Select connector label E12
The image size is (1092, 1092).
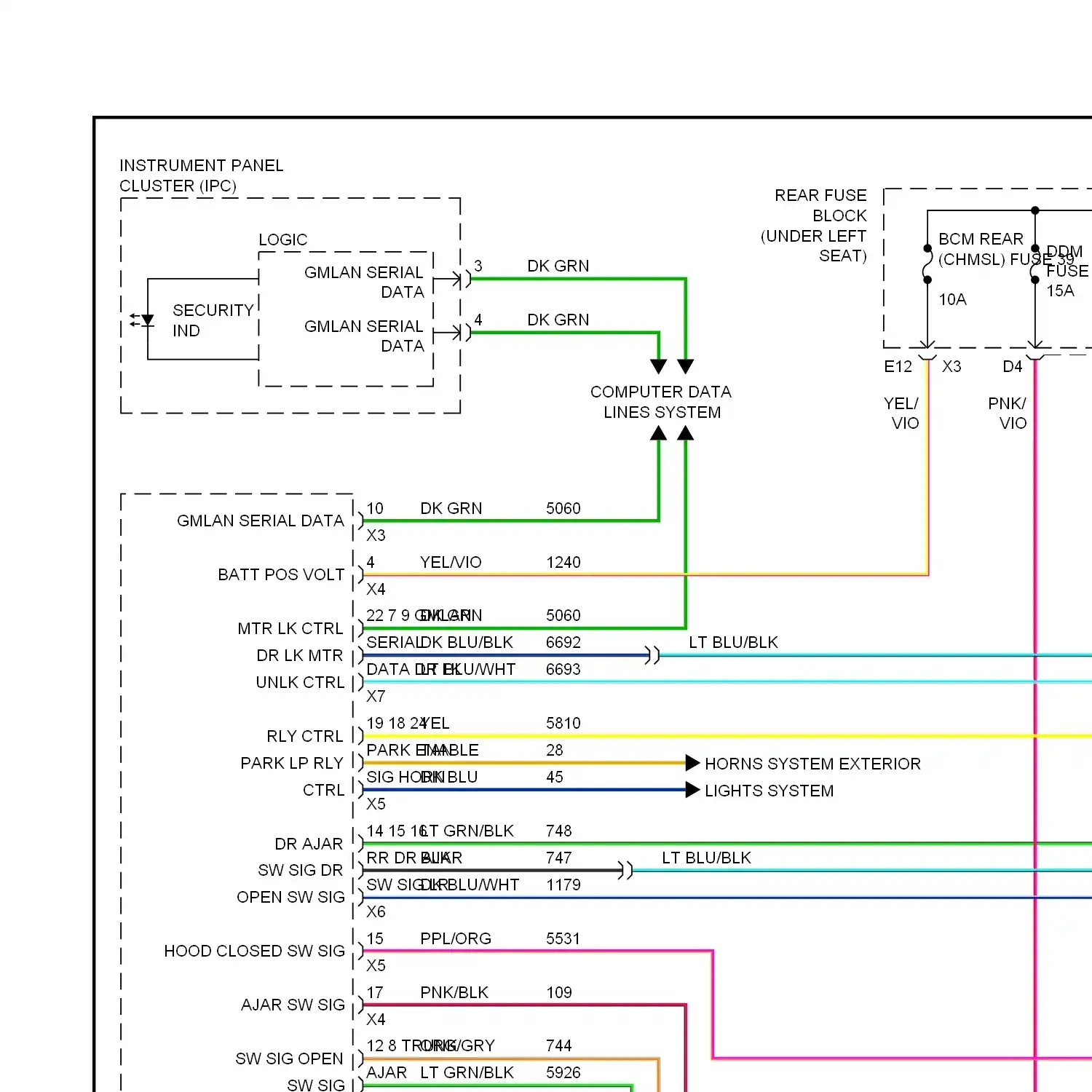[x=898, y=366]
